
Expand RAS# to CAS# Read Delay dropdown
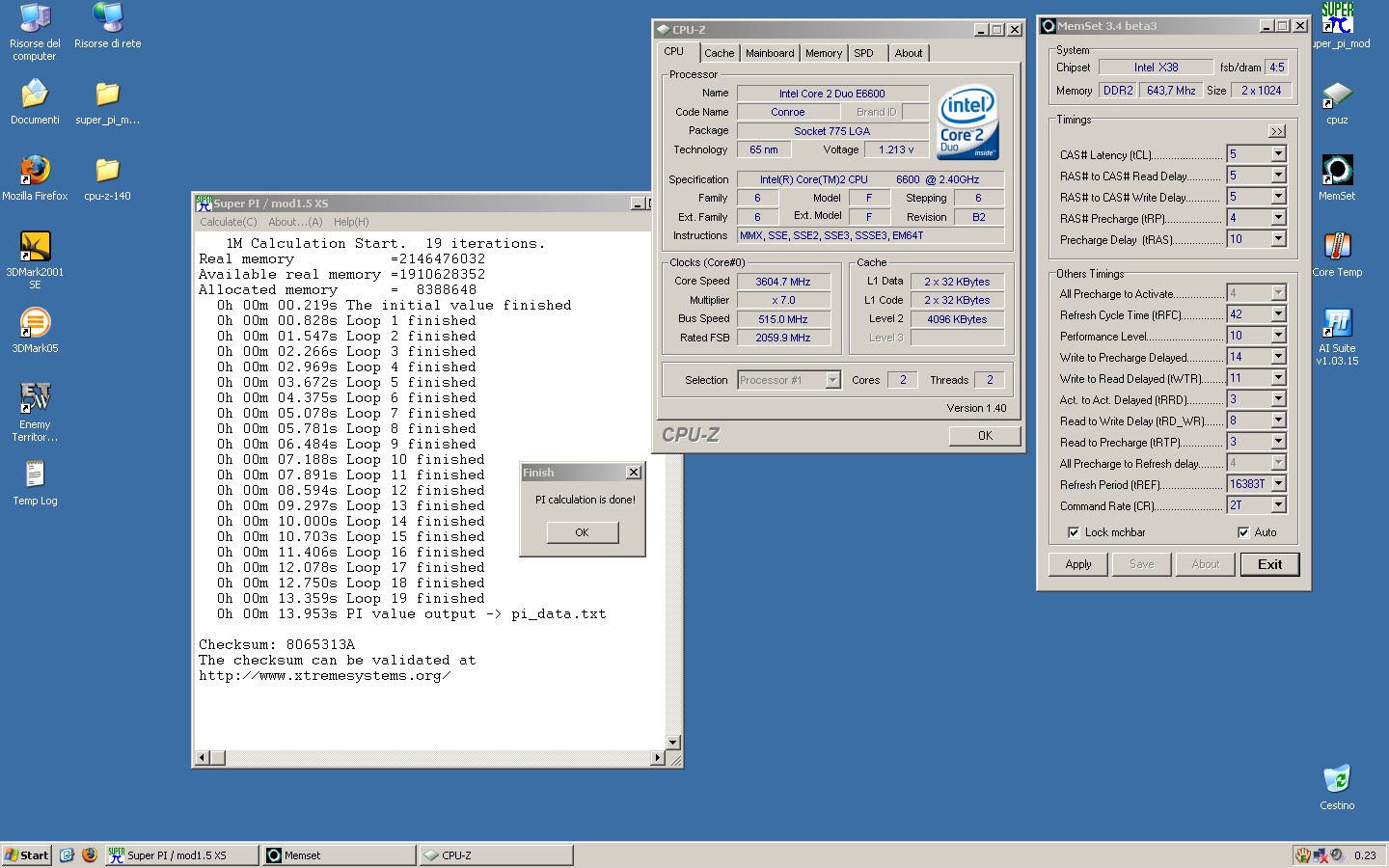point(1278,176)
